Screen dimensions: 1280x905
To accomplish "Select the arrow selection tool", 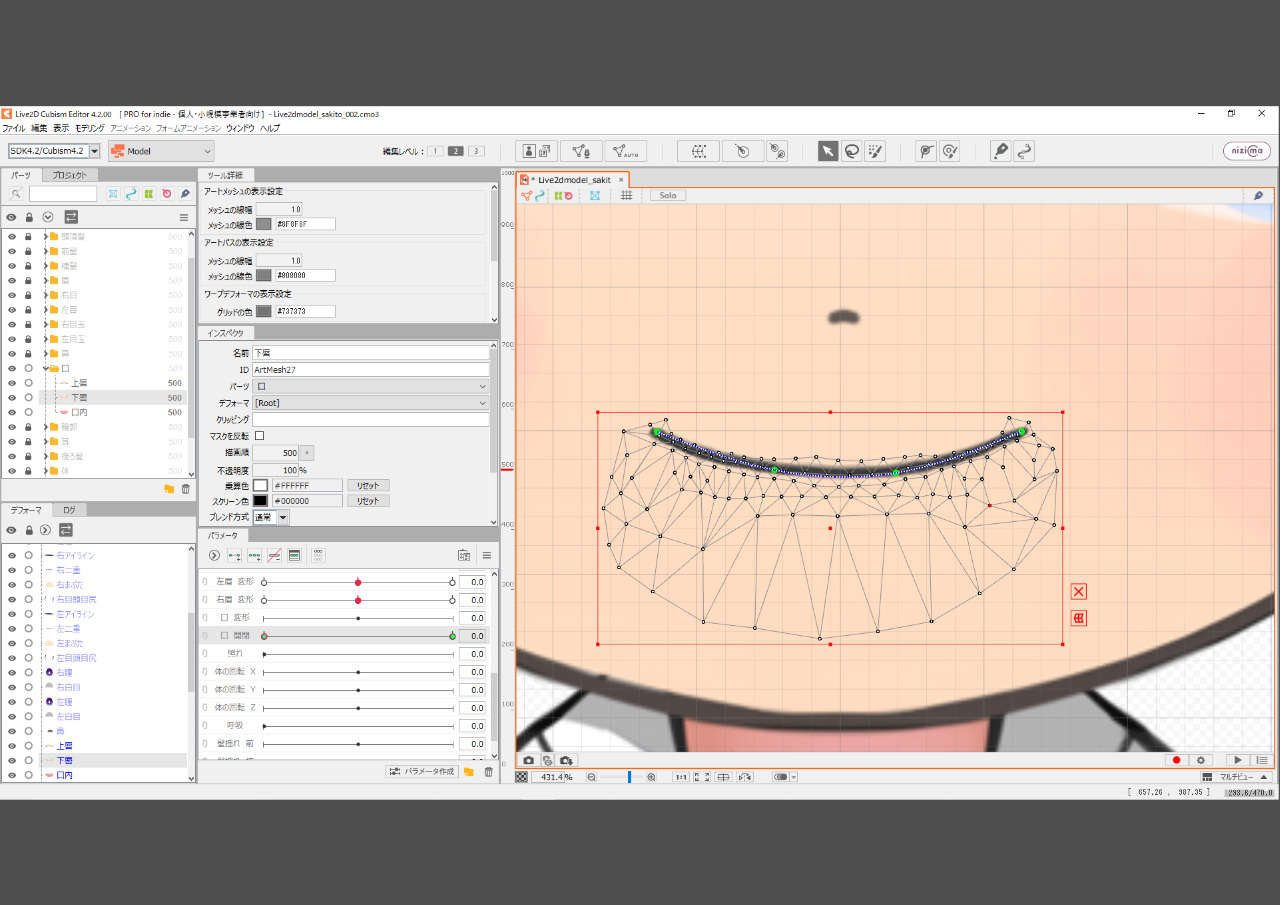I will (828, 151).
